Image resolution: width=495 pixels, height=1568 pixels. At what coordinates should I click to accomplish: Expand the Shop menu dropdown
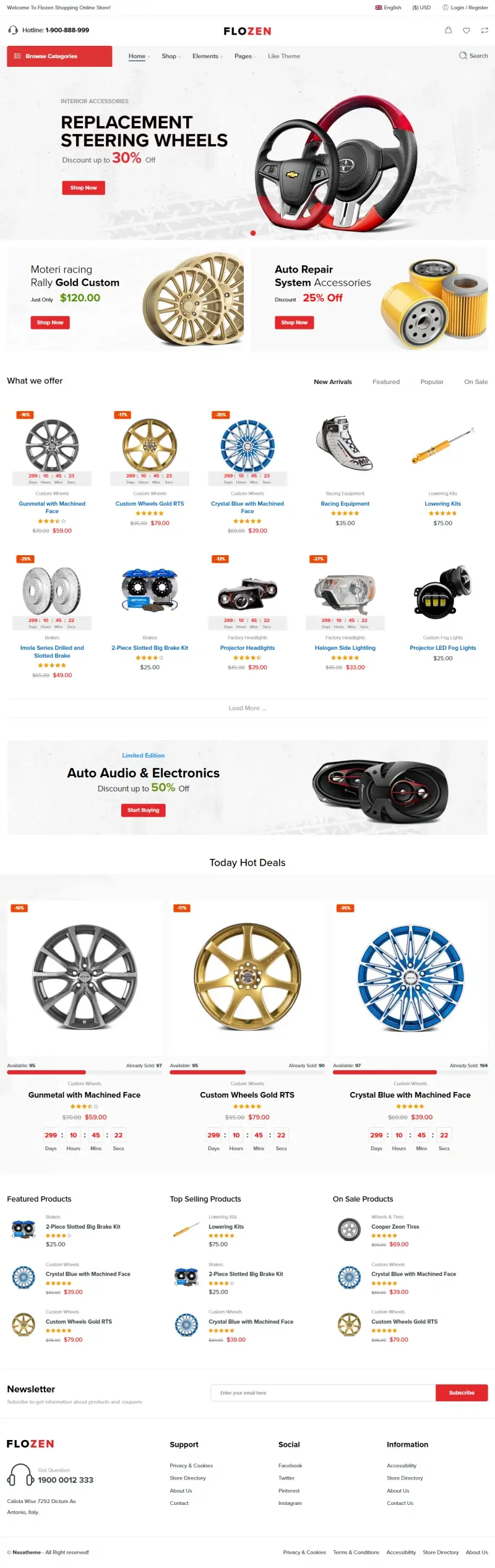coord(171,56)
